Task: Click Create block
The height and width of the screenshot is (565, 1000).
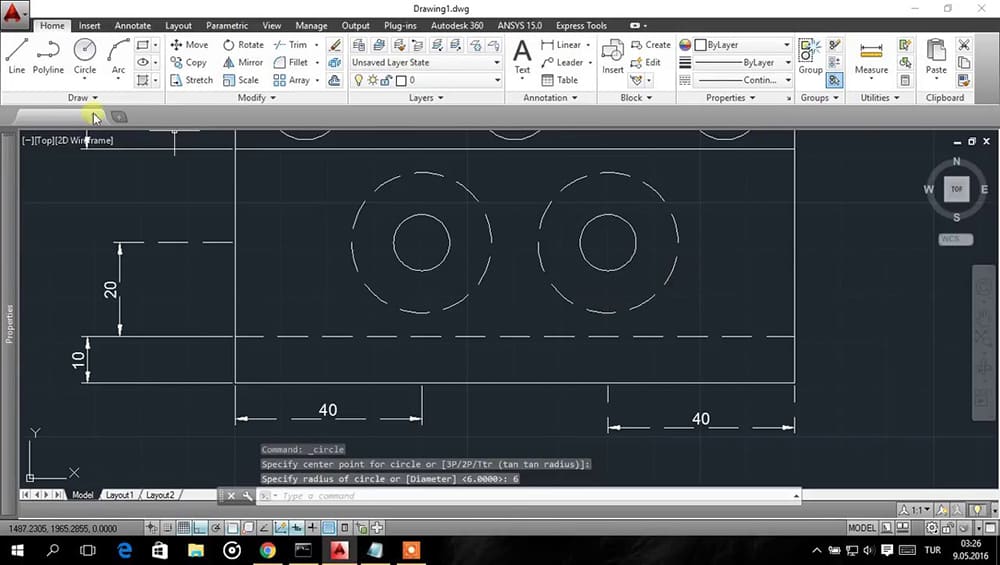Action: [x=651, y=45]
